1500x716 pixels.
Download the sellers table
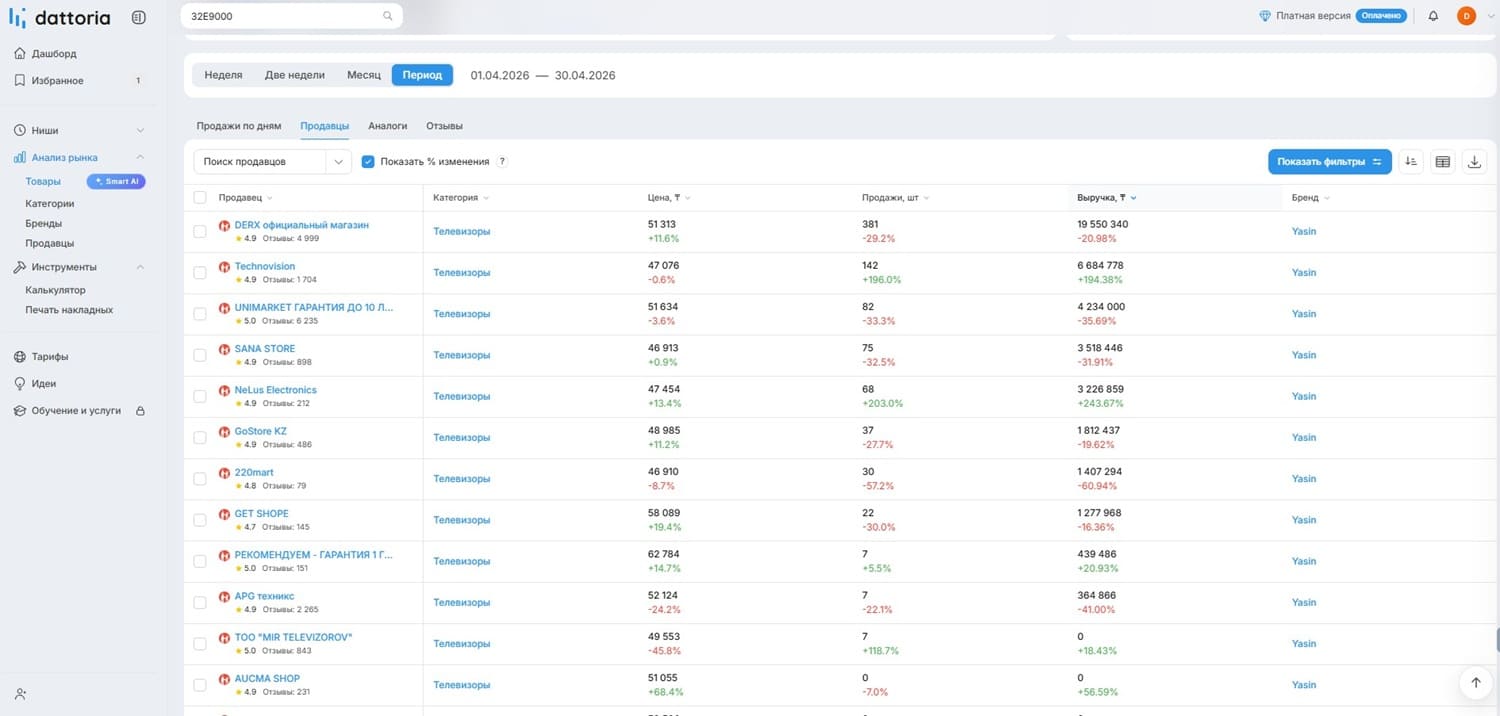pos(1475,162)
